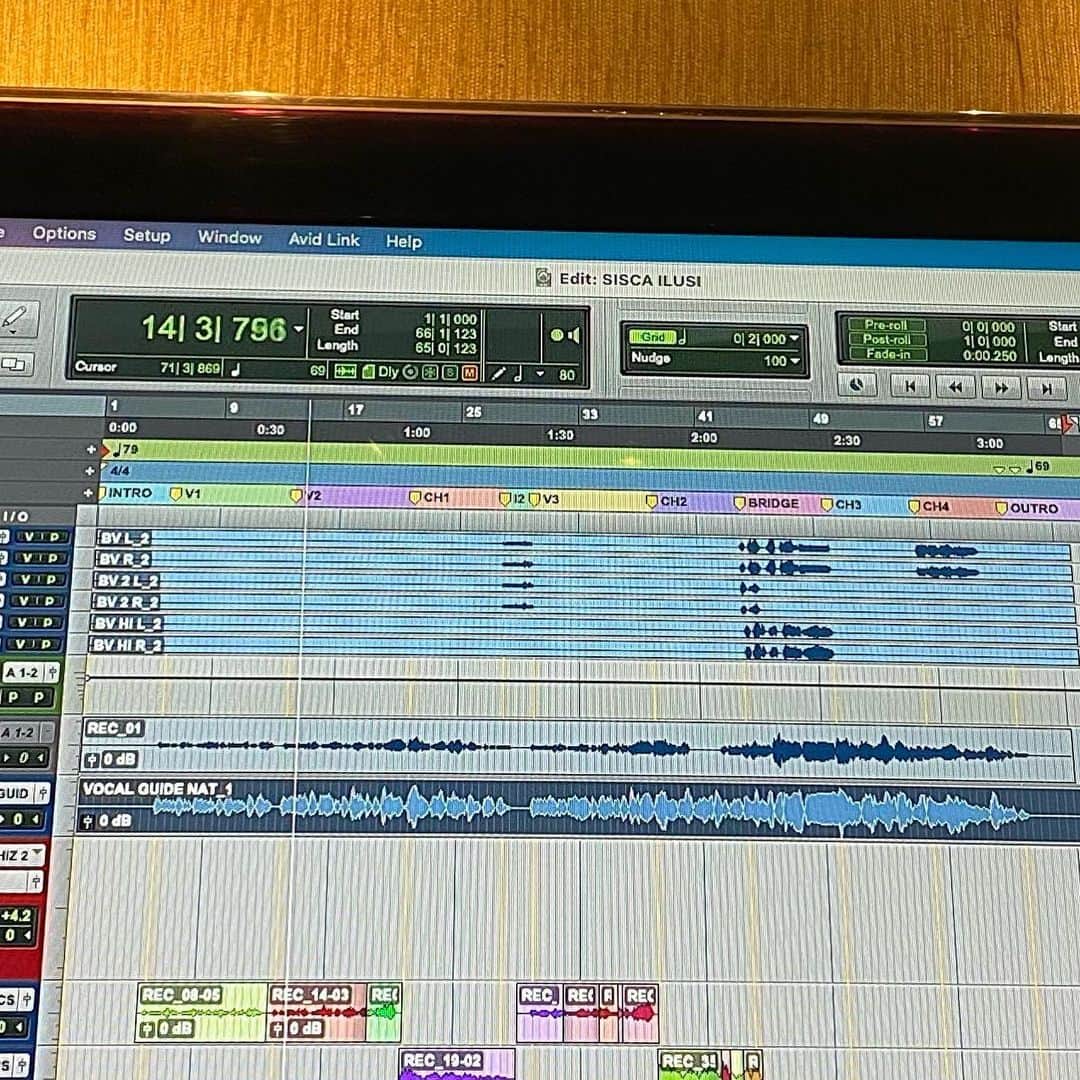Click the I/O column header

(15, 516)
